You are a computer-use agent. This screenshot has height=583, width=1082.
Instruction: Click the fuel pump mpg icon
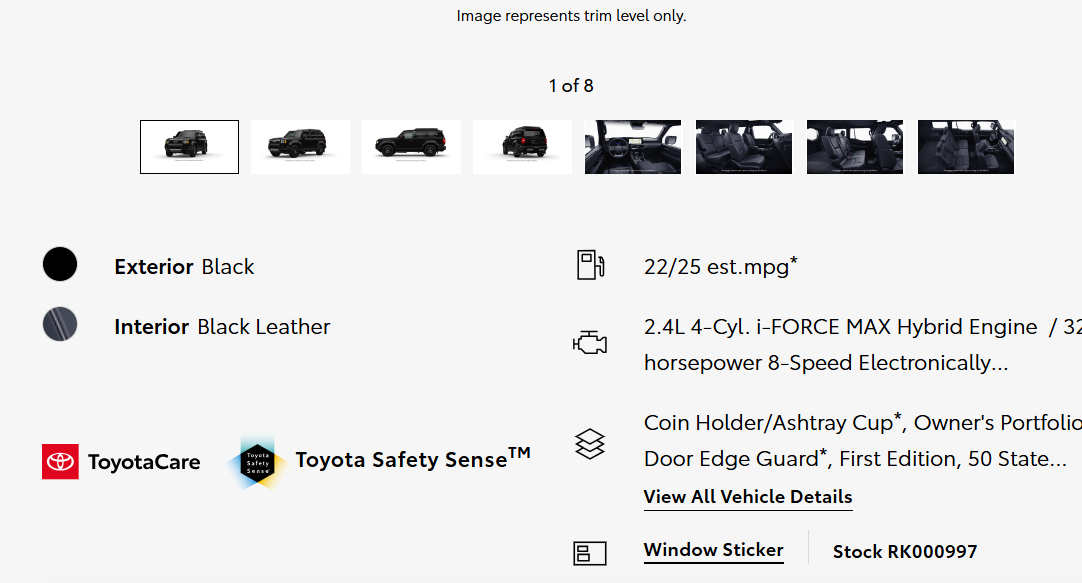point(590,265)
